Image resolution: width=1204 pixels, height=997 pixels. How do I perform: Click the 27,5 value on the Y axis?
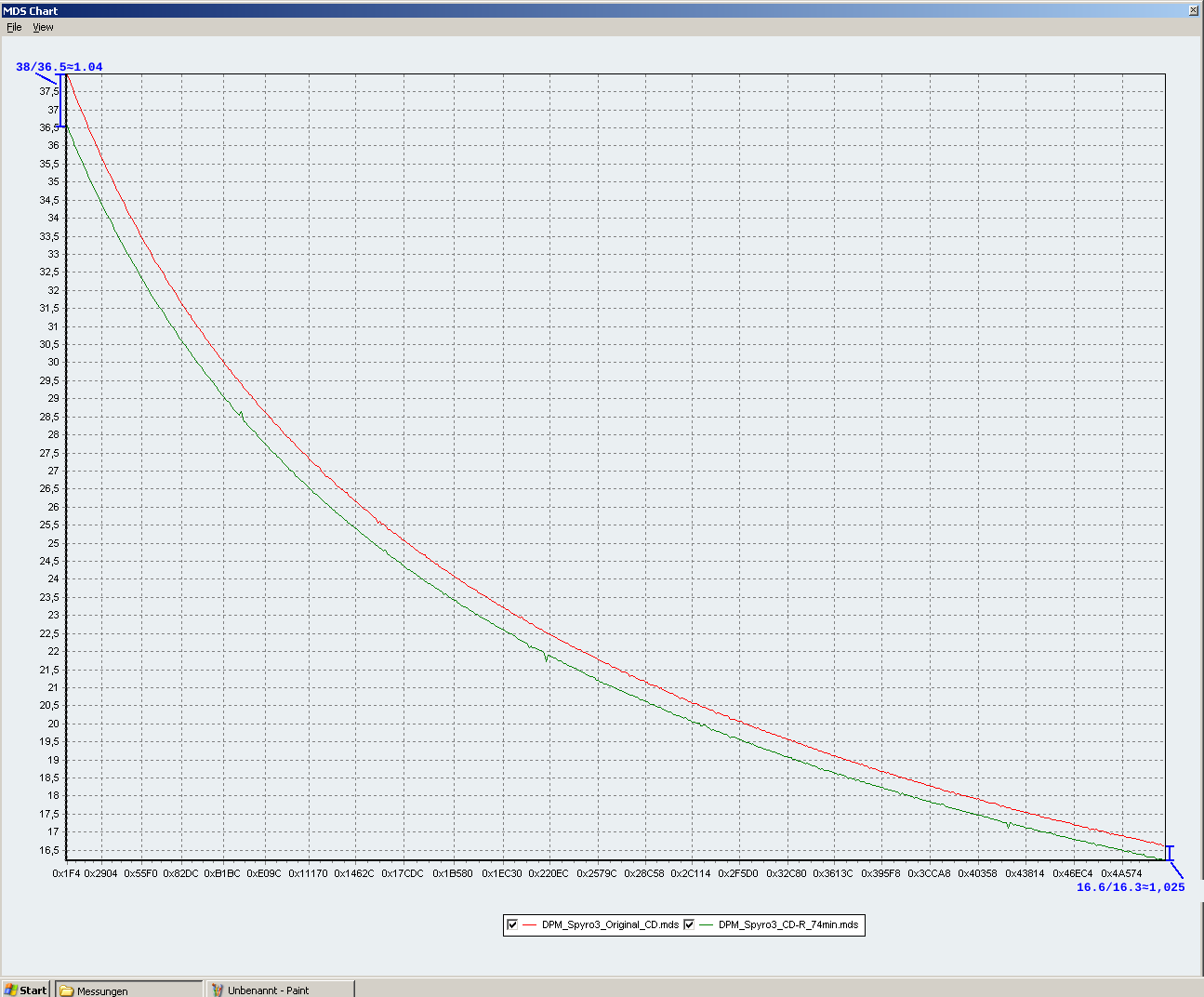49,453
